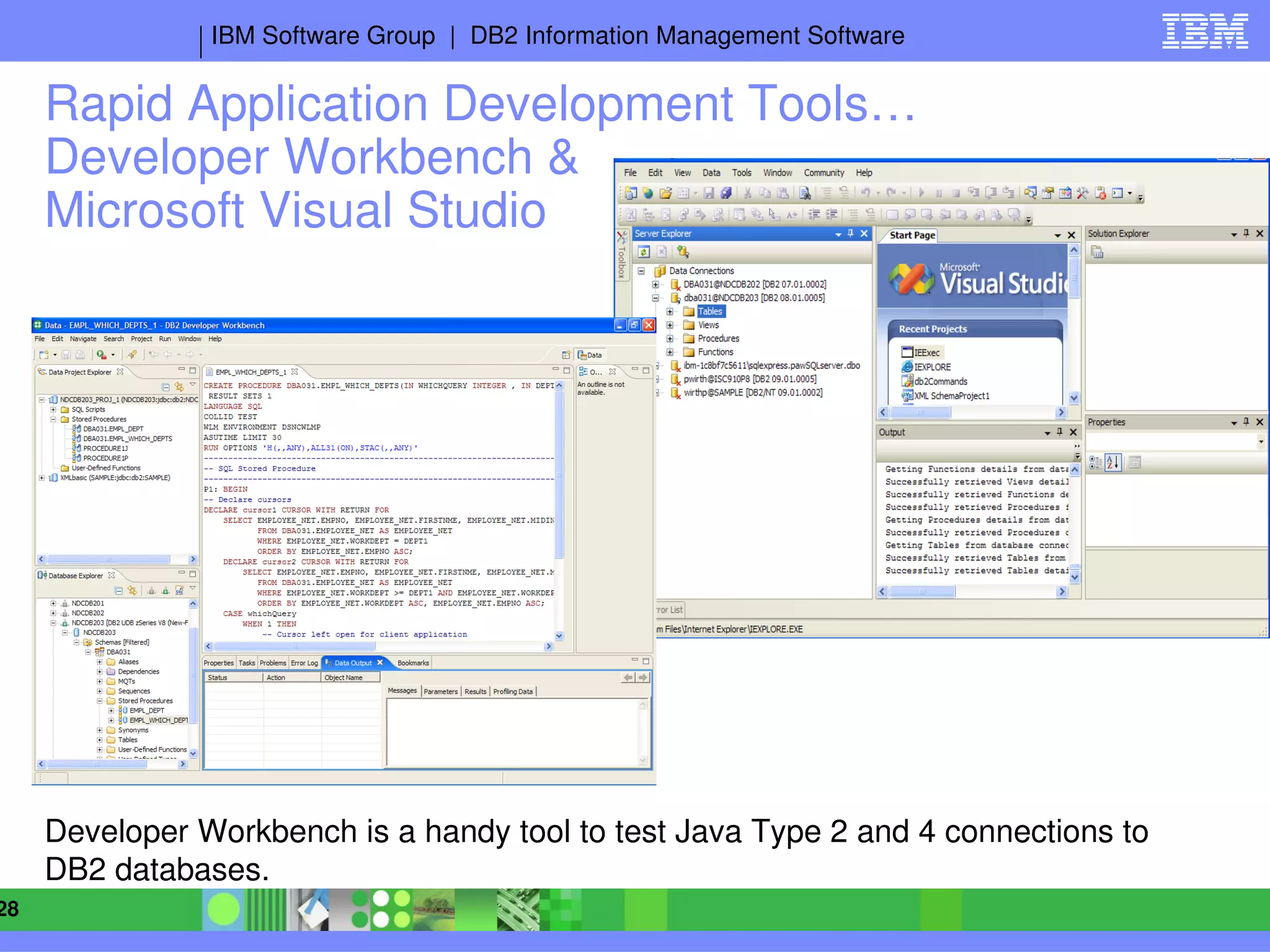
Task: Select EMPL_DEPT under Stored Procedures in Database Explorer
Action: (x=141, y=711)
